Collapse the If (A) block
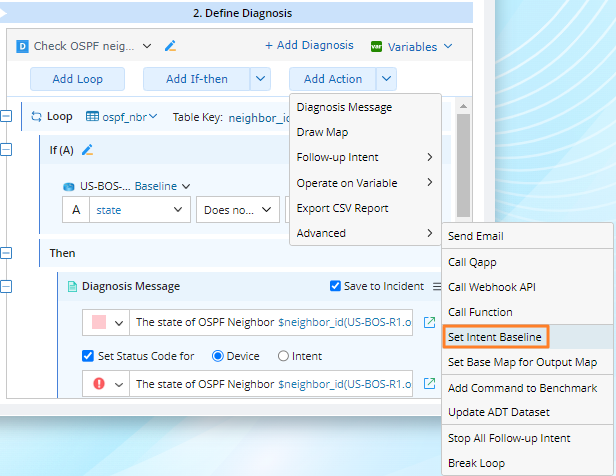 [6, 150]
